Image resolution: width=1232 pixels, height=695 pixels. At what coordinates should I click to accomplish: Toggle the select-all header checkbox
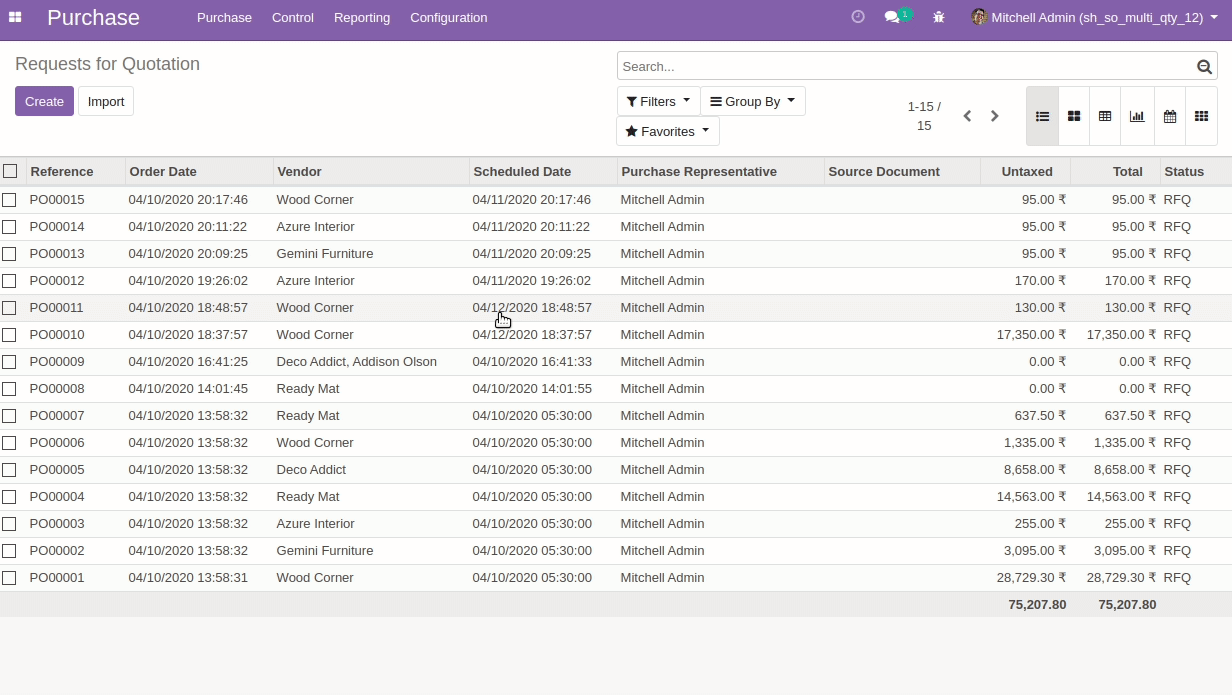click(x=10, y=171)
